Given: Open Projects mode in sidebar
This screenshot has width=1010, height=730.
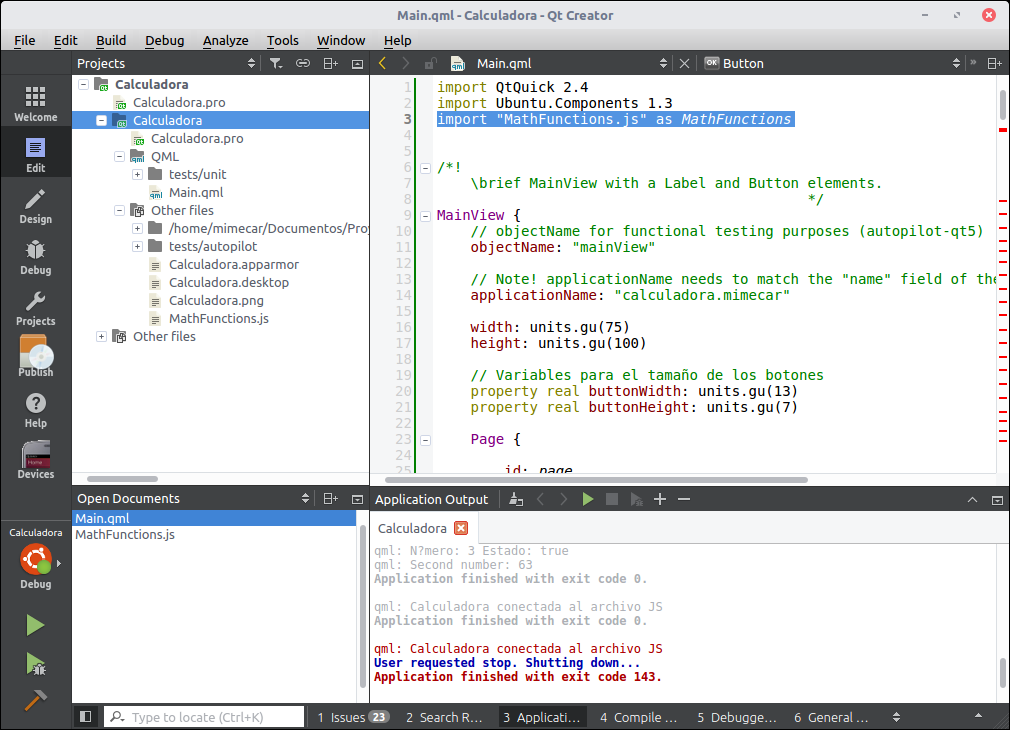Looking at the screenshot, I should [35, 308].
